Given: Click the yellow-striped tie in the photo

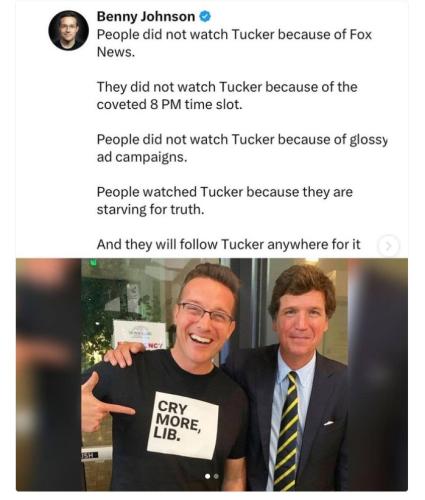Looking at the screenshot, I should pyautogui.click(x=287, y=430).
